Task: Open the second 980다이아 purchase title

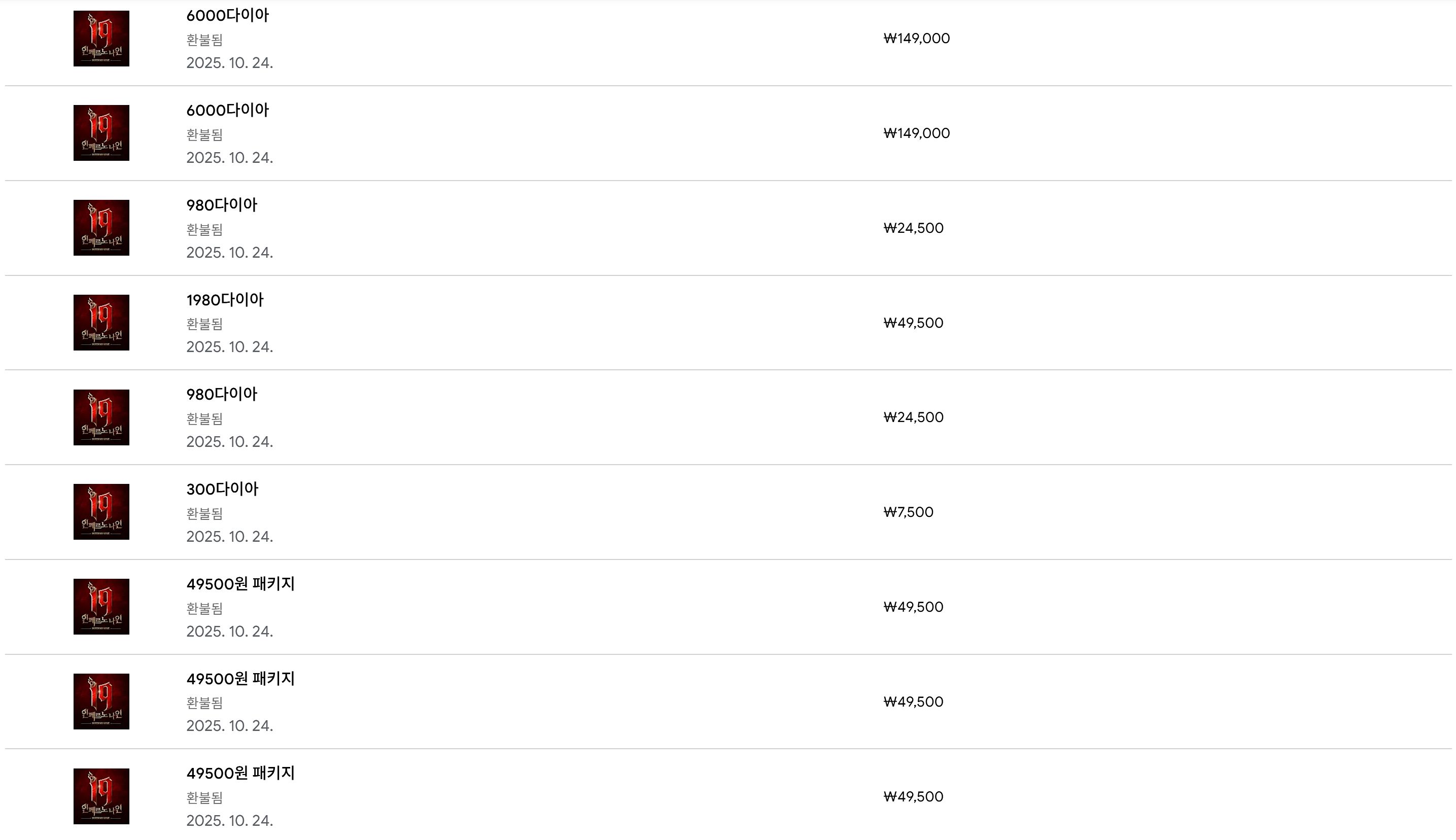Action: (222, 395)
